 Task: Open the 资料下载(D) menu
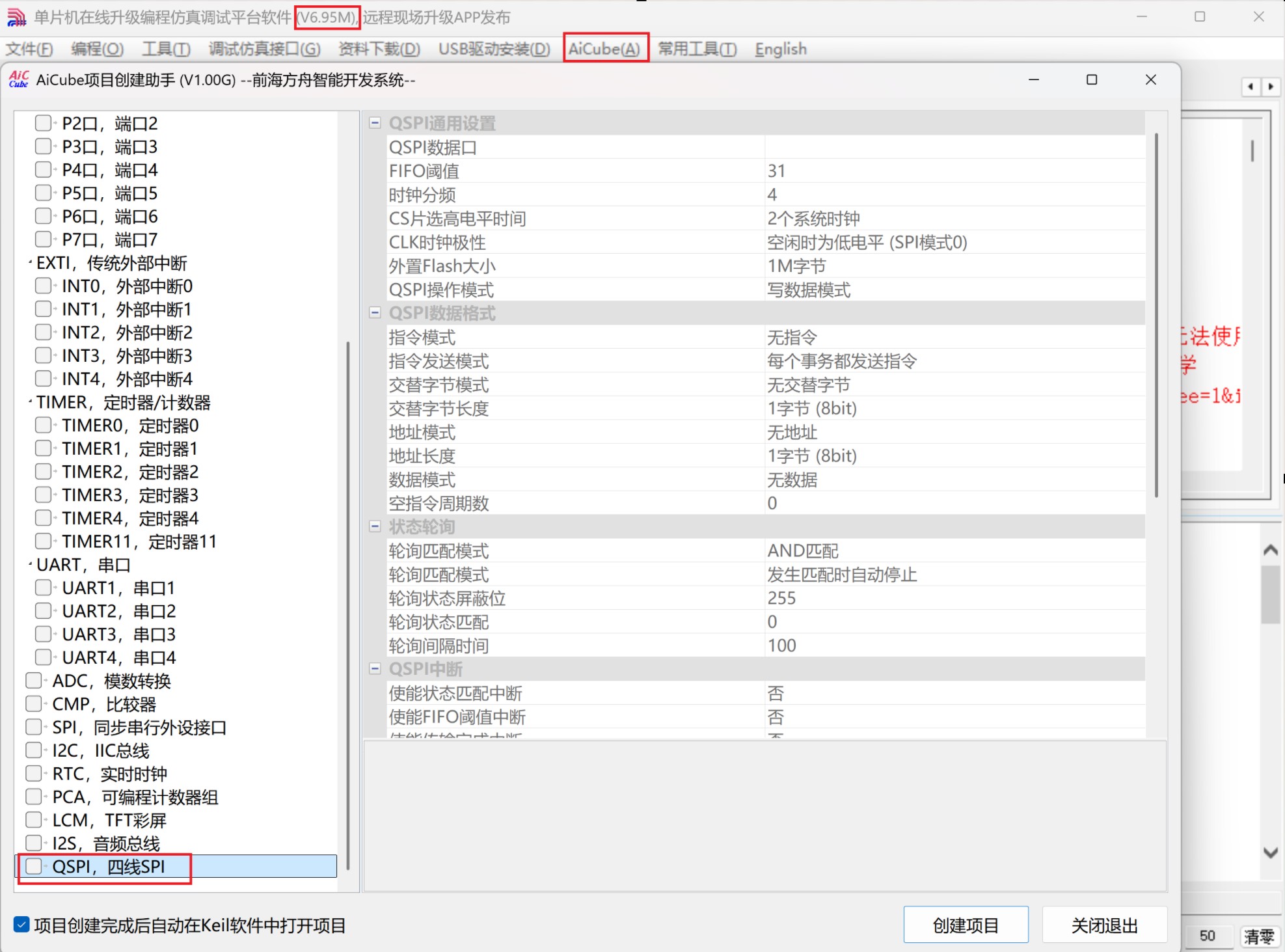(x=379, y=49)
